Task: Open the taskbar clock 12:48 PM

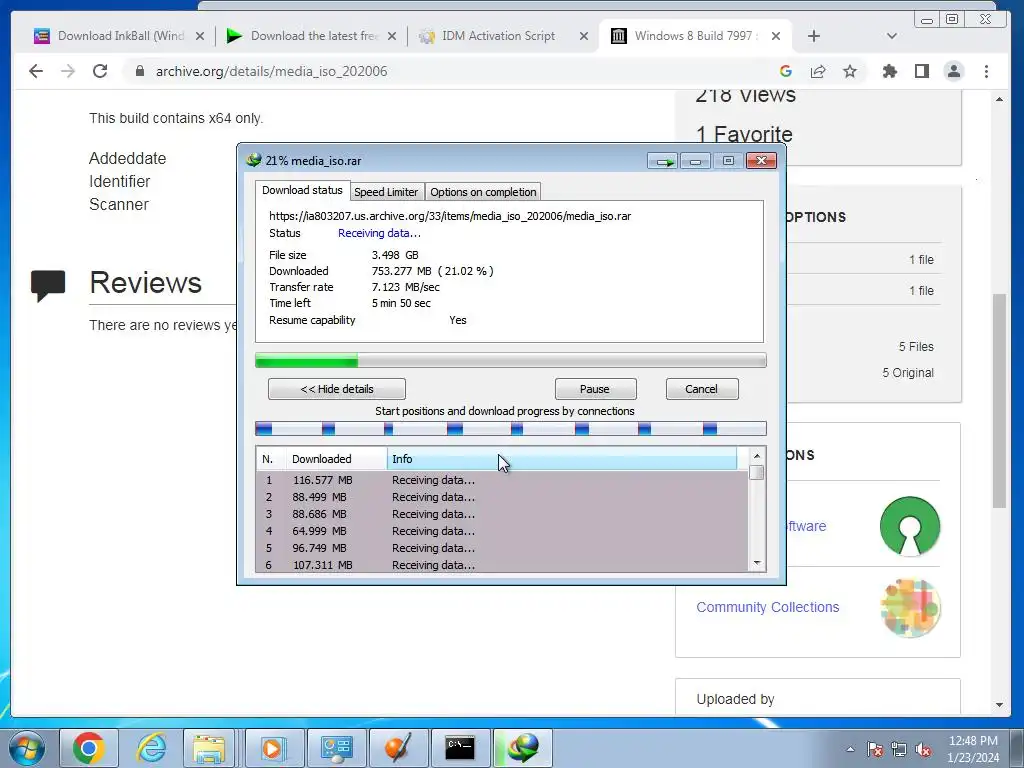Action: click(973, 749)
